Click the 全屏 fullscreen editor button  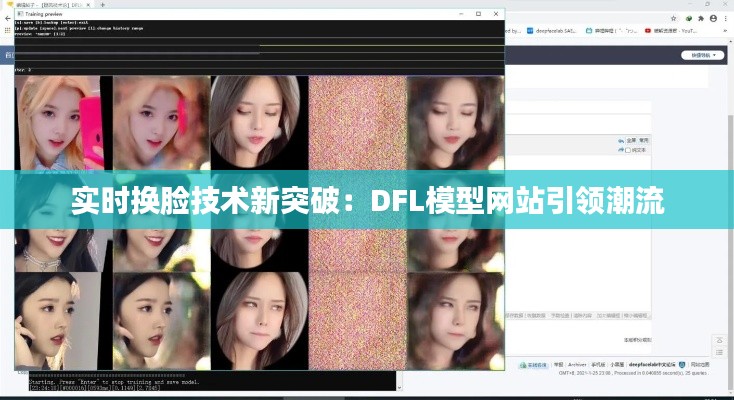coord(631,139)
